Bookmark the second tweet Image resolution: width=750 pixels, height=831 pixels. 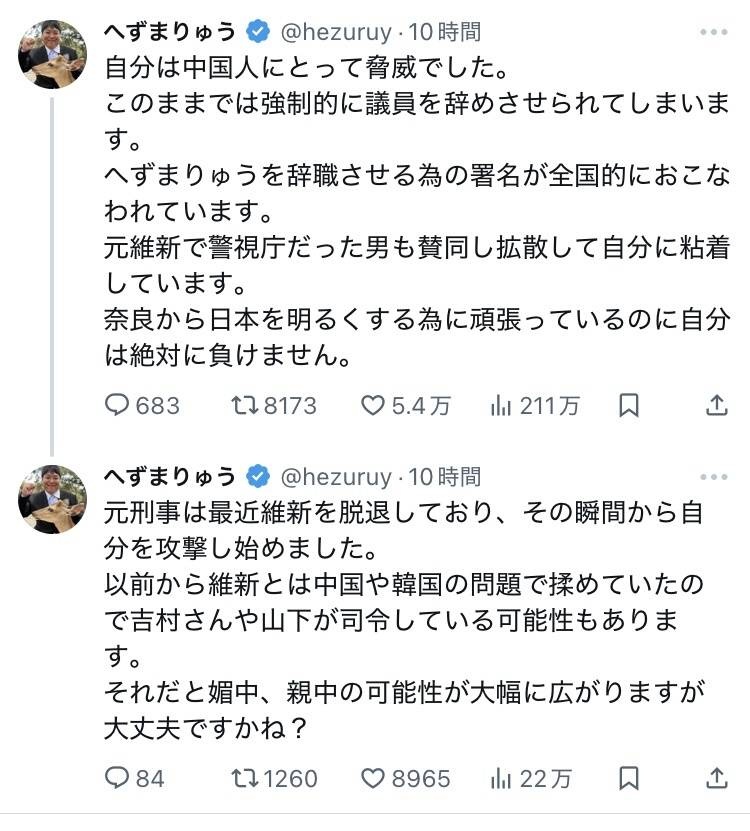(x=628, y=778)
